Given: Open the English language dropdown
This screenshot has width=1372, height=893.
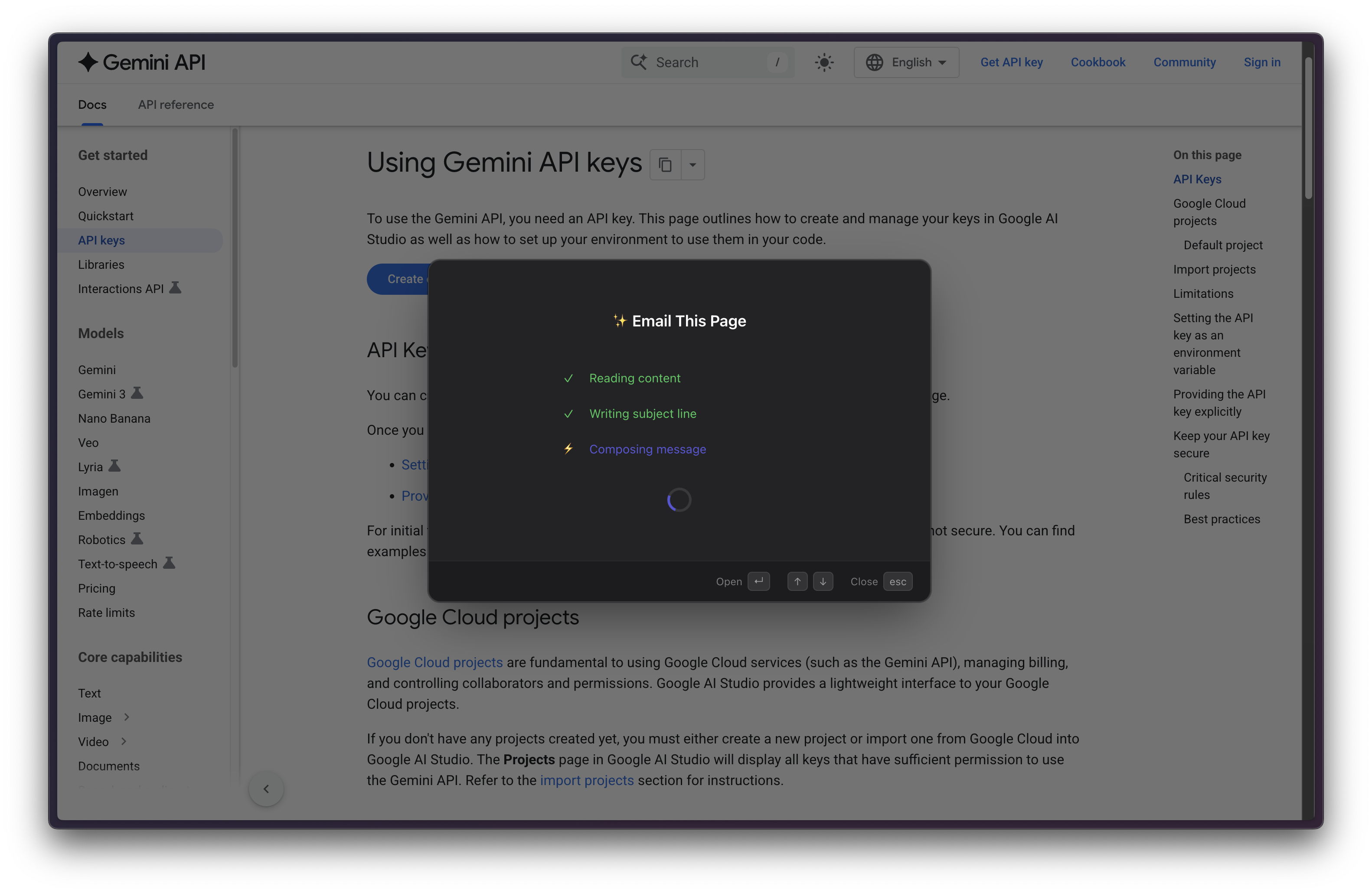Looking at the screenshot, I should coord(906,62).
